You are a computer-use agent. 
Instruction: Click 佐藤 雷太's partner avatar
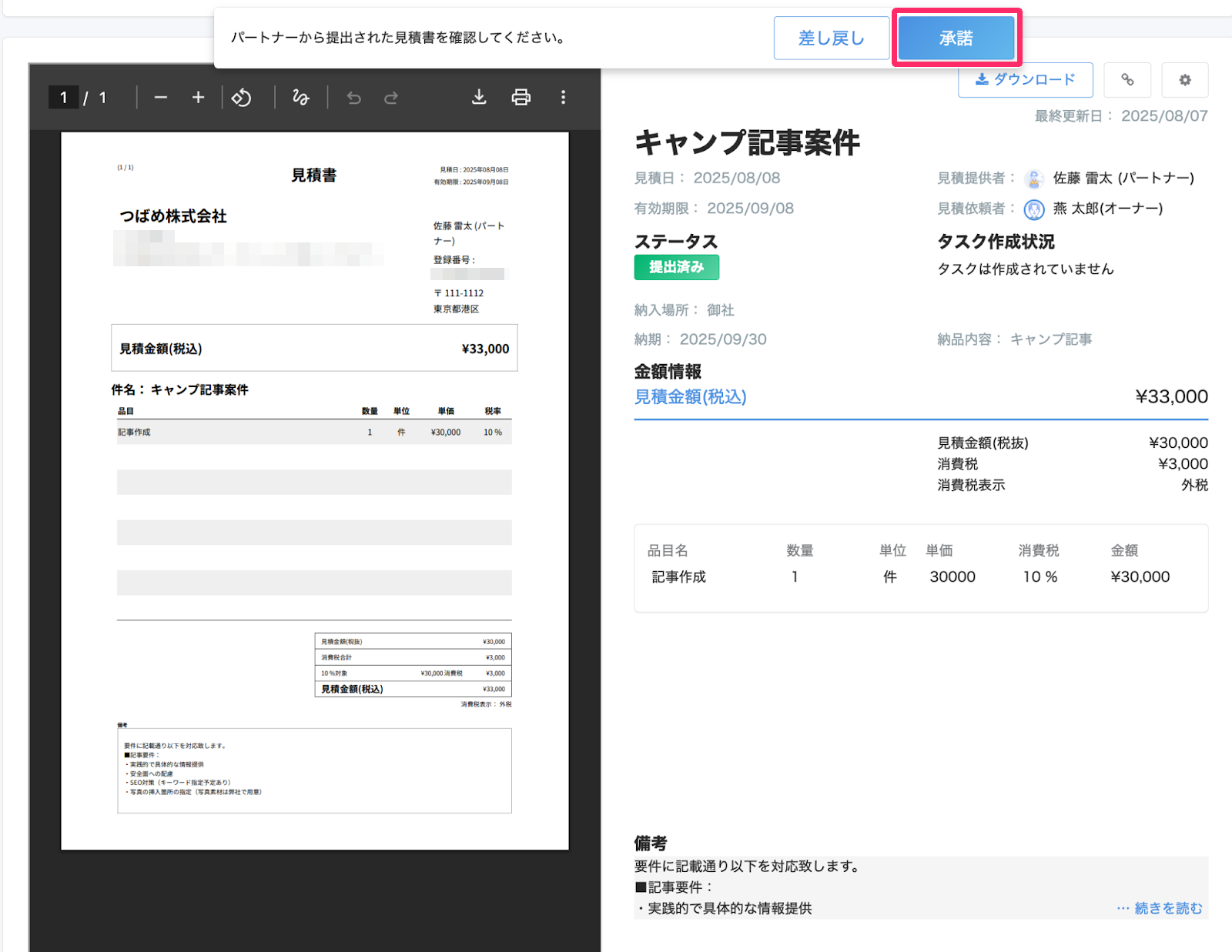coord(1034,178)
